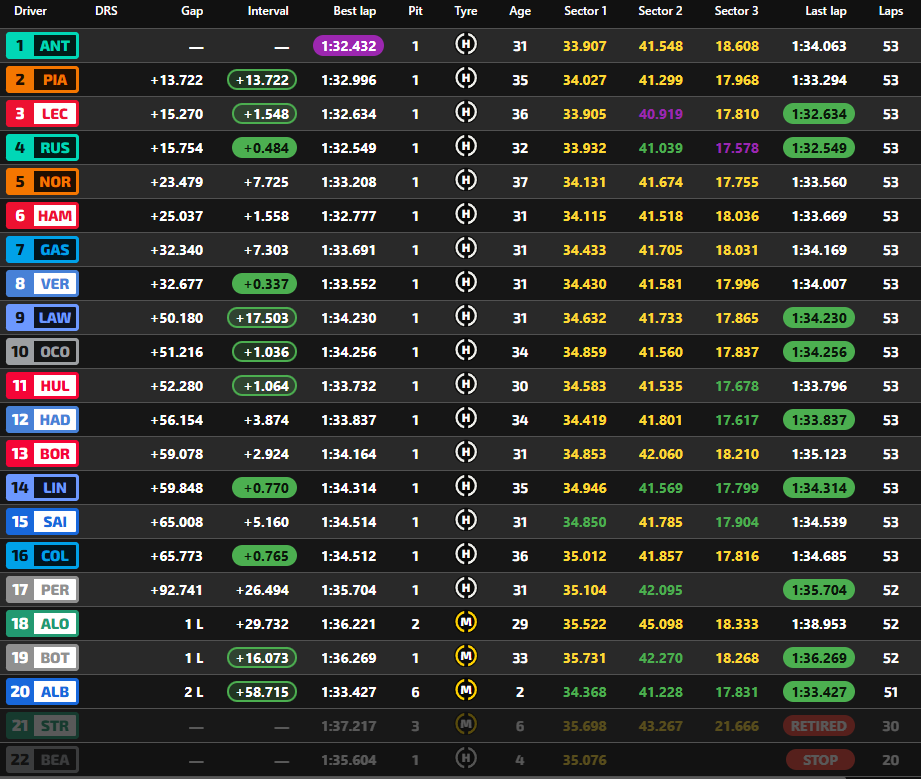Click the 21.666 sector 3 time for STR
921x779 pixels.
737,726
